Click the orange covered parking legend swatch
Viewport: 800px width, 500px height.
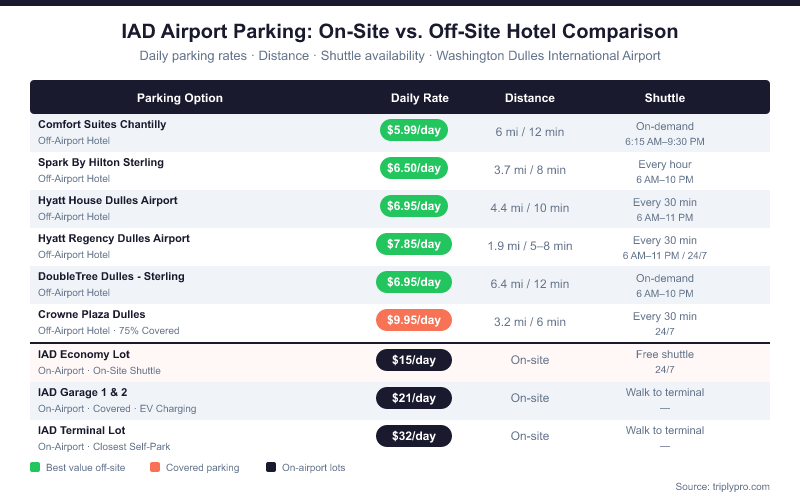[x=155, y=467]
